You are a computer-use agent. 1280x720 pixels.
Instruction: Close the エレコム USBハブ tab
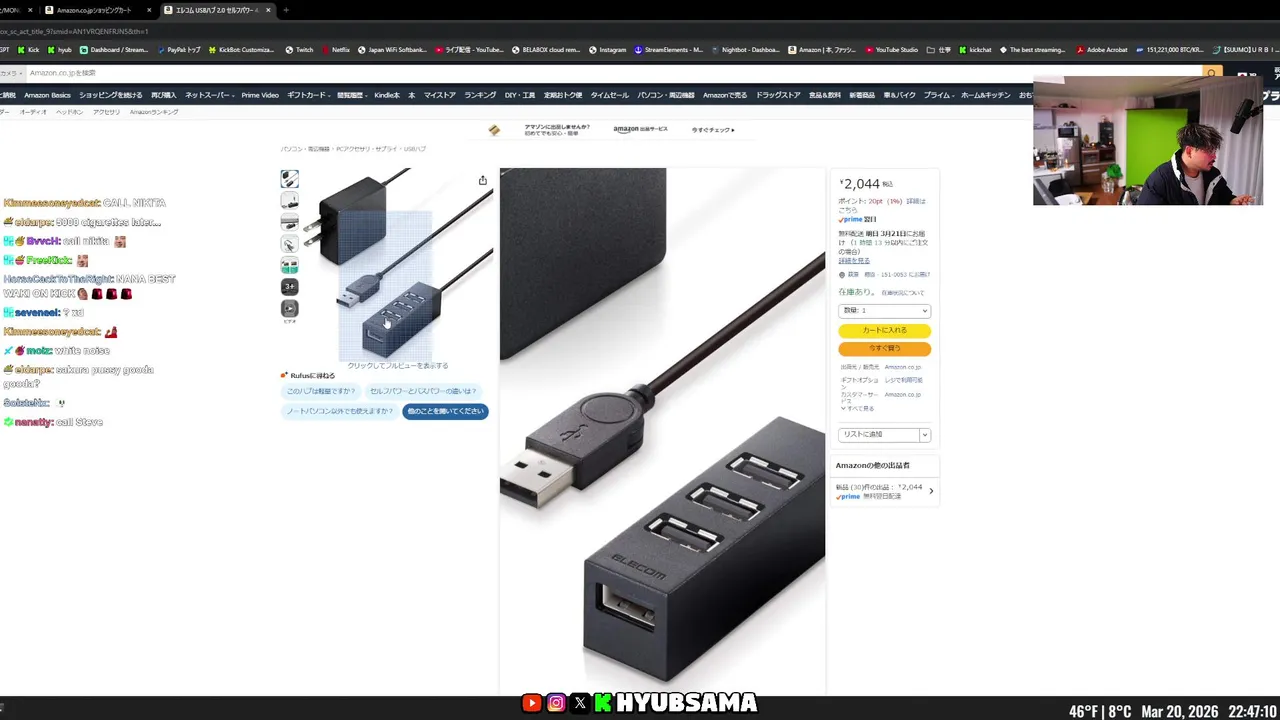[268, 10]
